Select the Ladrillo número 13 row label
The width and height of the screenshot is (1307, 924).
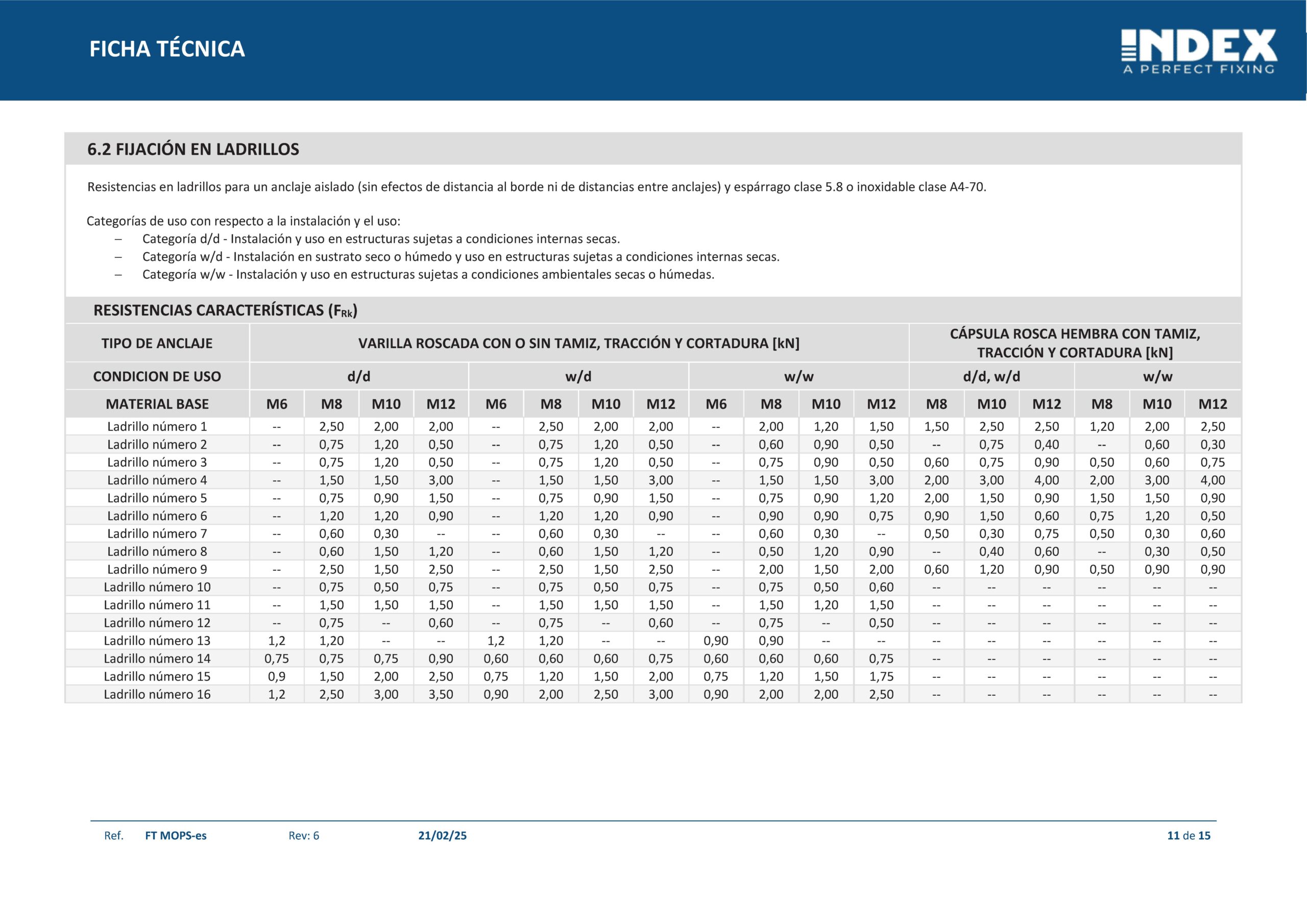pyautogui.click(x=157, y=641)
